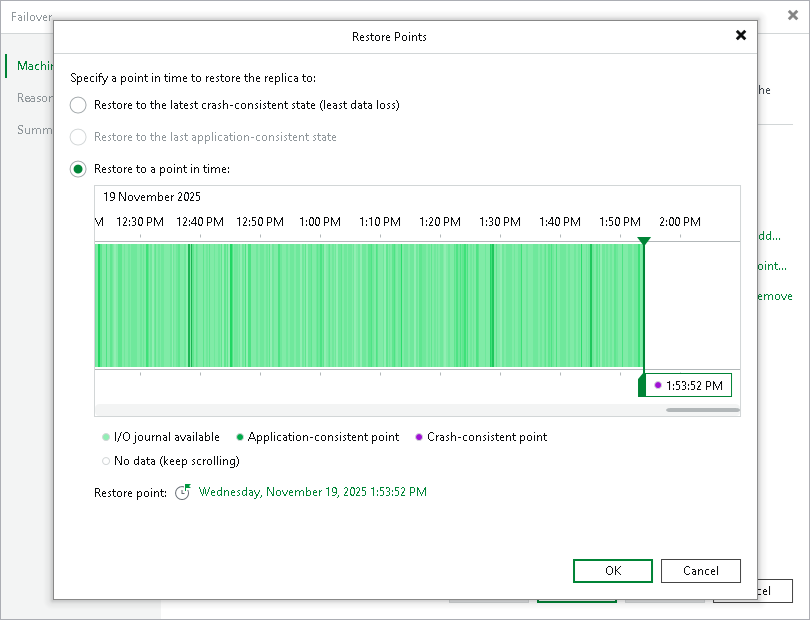Click the green slider handle below the timeline
This screenshot has height=620, width=810.
tap(644, 384)
